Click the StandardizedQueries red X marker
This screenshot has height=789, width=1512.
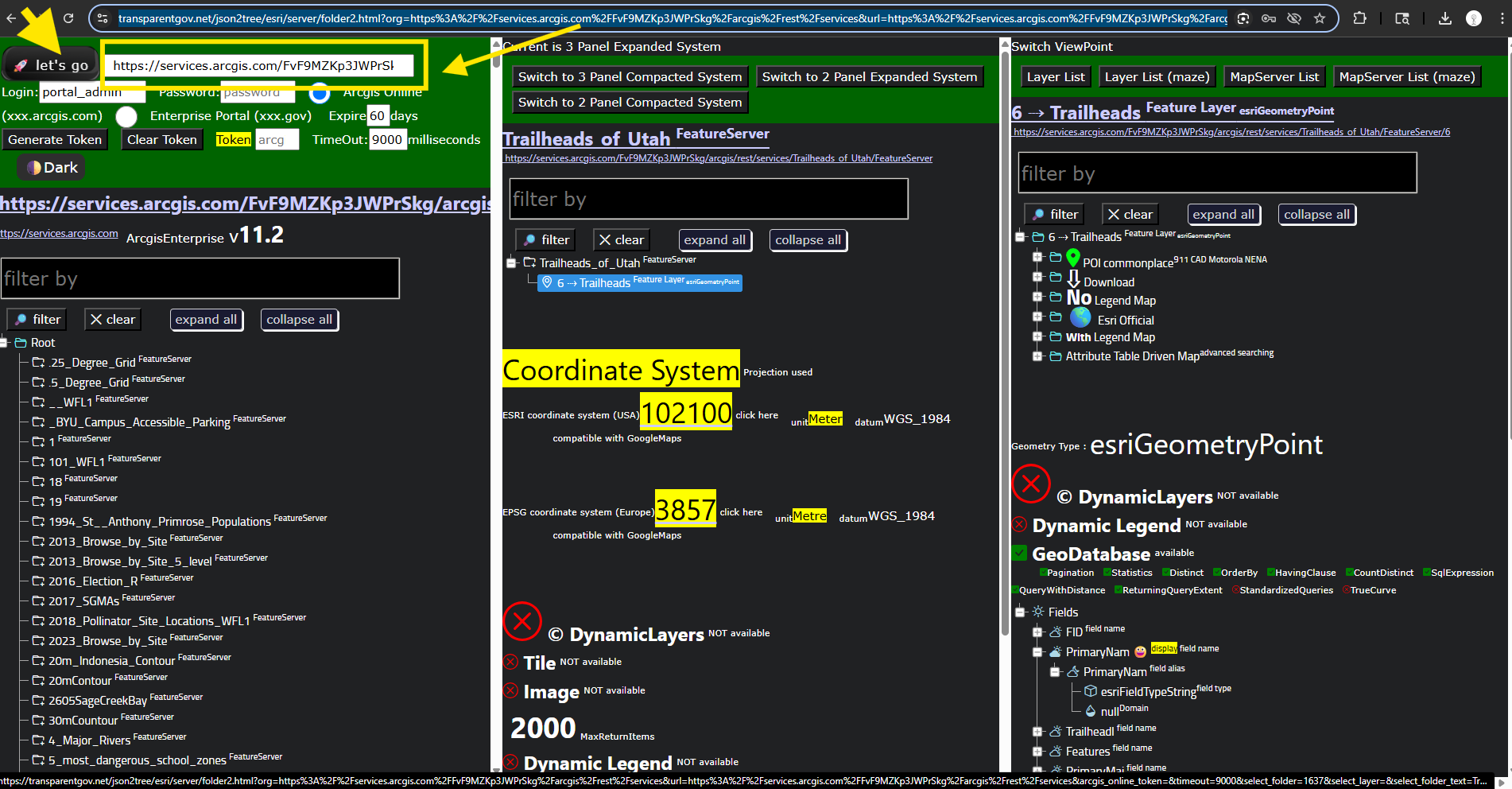click(x=1235, y=590)
